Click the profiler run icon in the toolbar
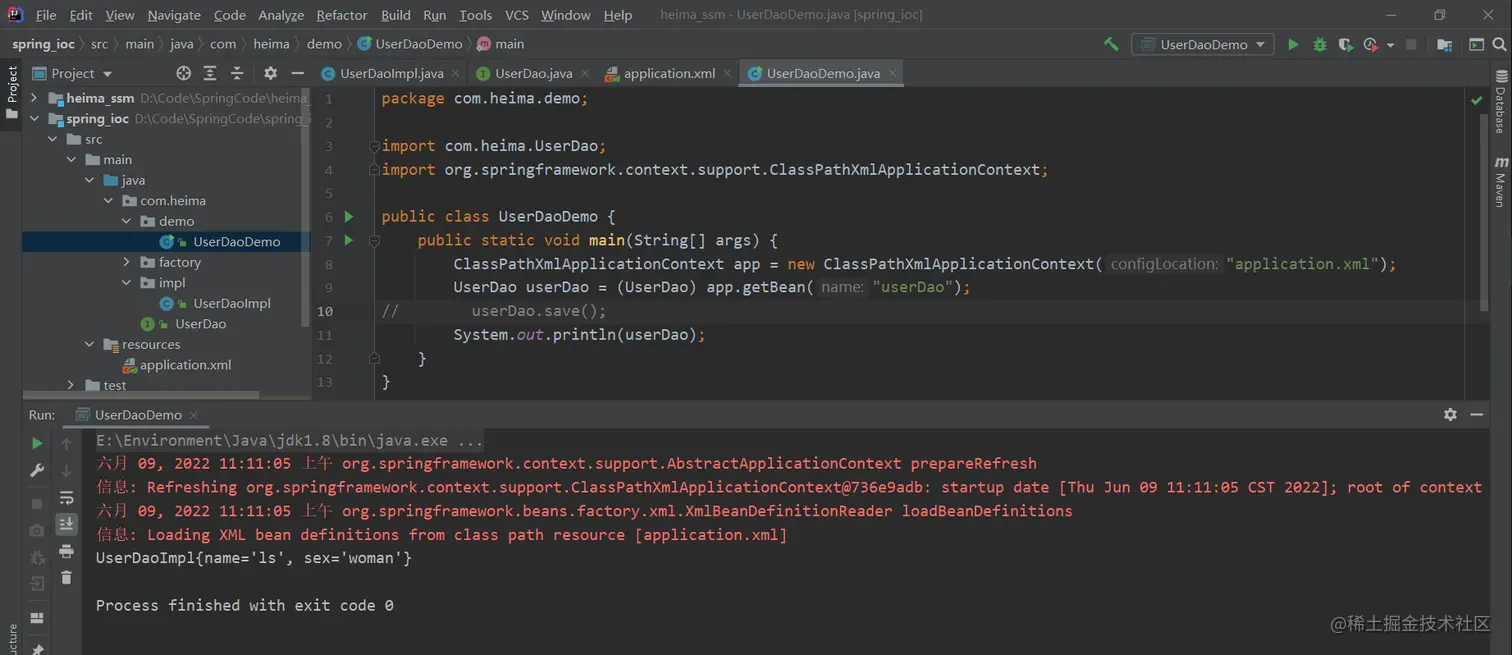 click(x=1371, y=44)
